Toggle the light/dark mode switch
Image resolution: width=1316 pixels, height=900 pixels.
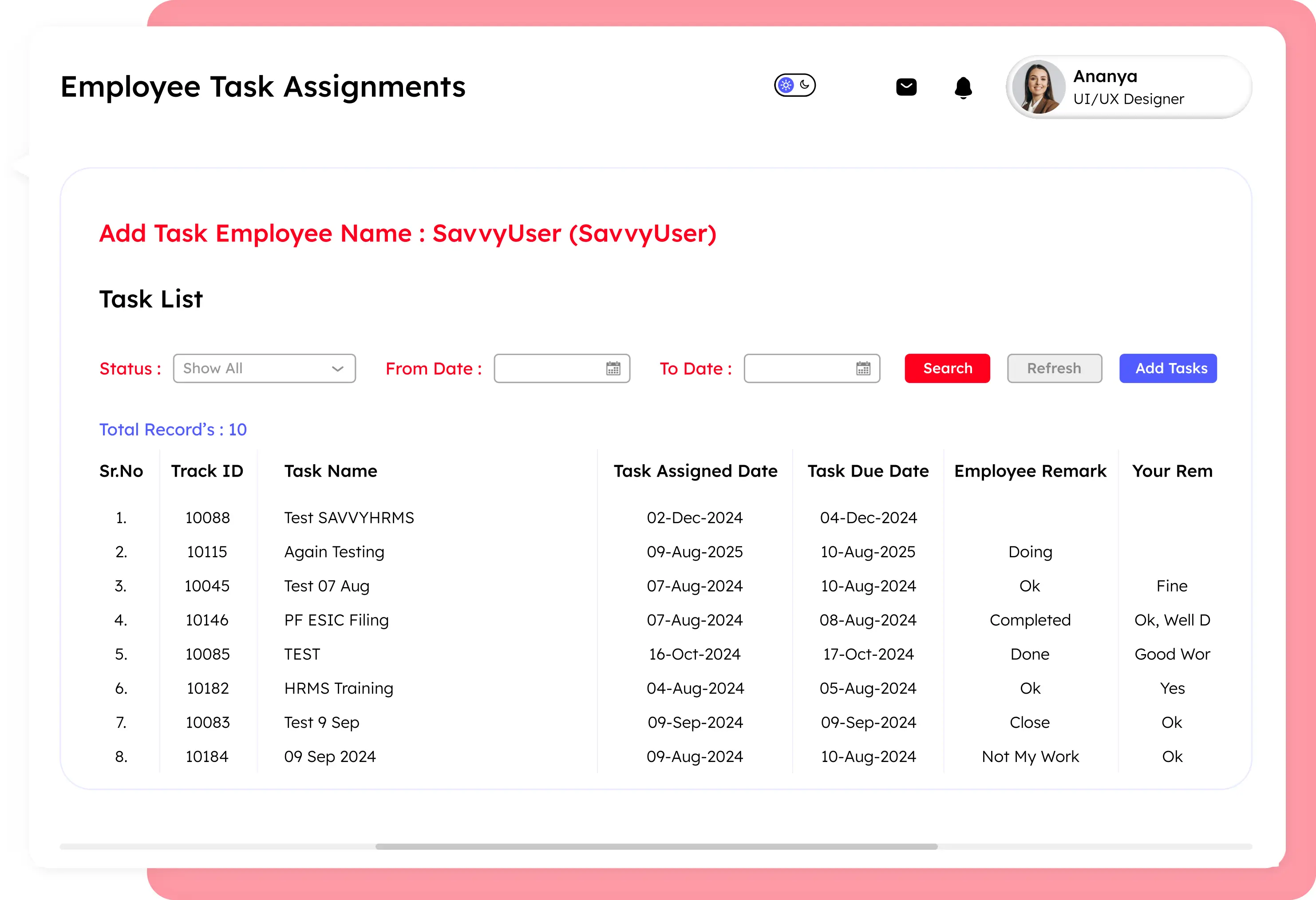click(x=794, y=86)
